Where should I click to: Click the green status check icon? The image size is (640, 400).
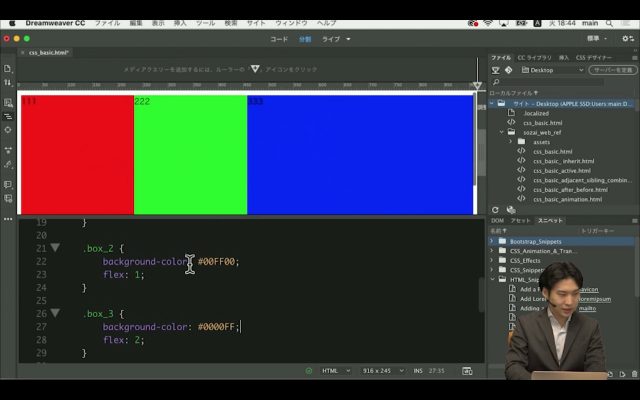click(x=309, y=371)
